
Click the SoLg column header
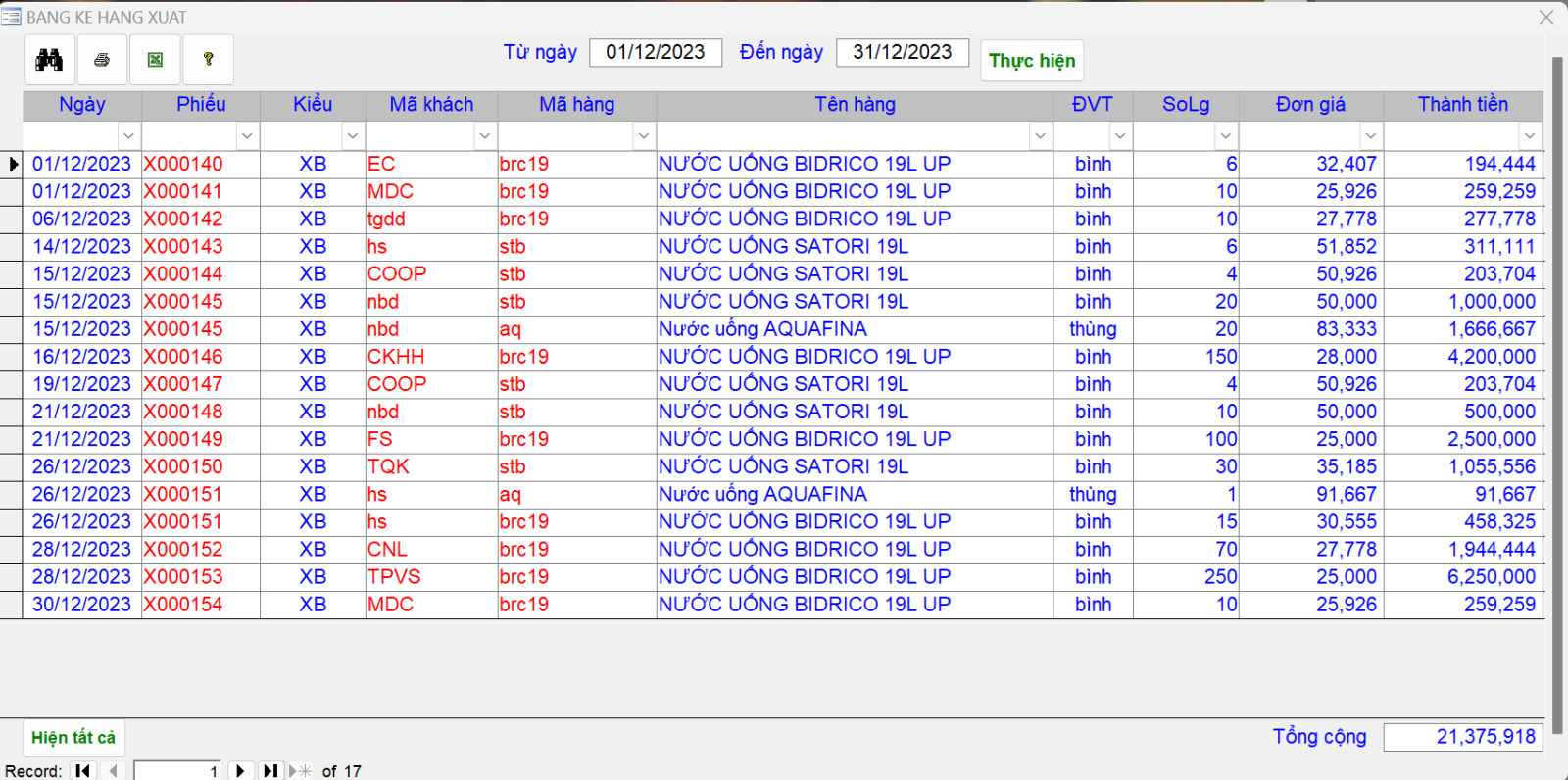click(1185, 105)
